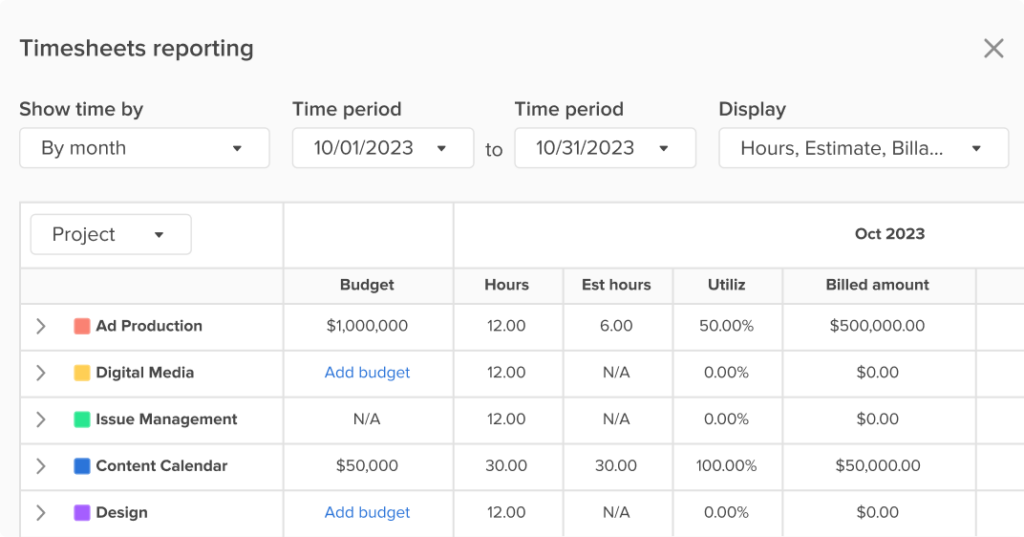Image resolution: width=1024 pixels, height=537 pixels.
Task: Open the Show time by dropdown
Action: (144, 148)
